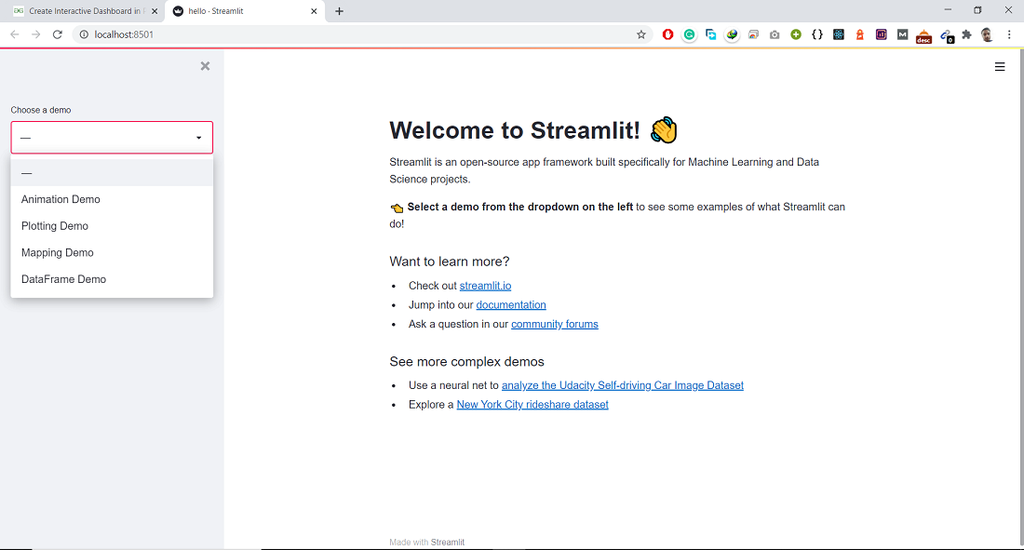Close the hello - Streamlit tab
The height and width of the screenshot is (550, 1024).
313,11
